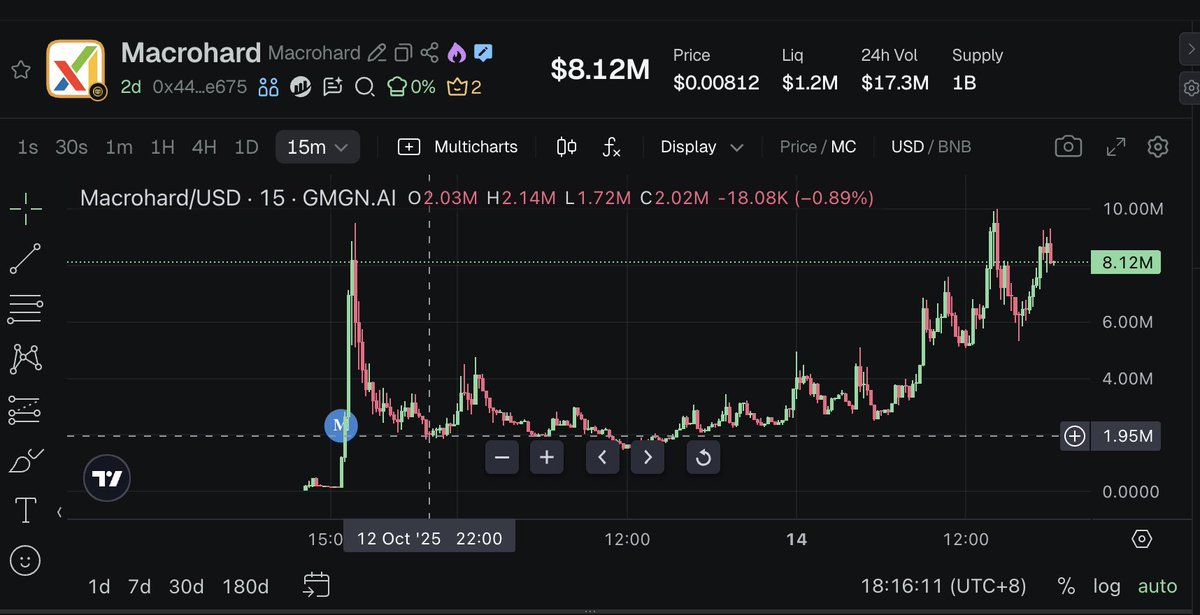Set date range to 7d
The height and width of the screenshot is (615, 1200).
(139, 586)
